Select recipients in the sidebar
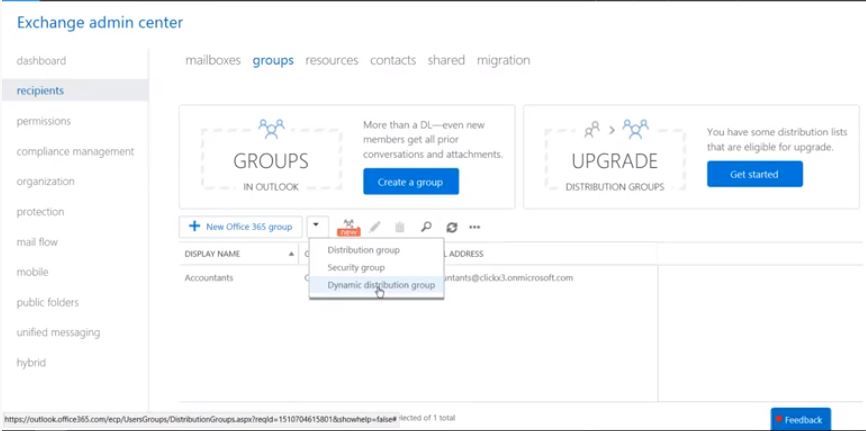The image size is (866, 431). click(75, 91)
